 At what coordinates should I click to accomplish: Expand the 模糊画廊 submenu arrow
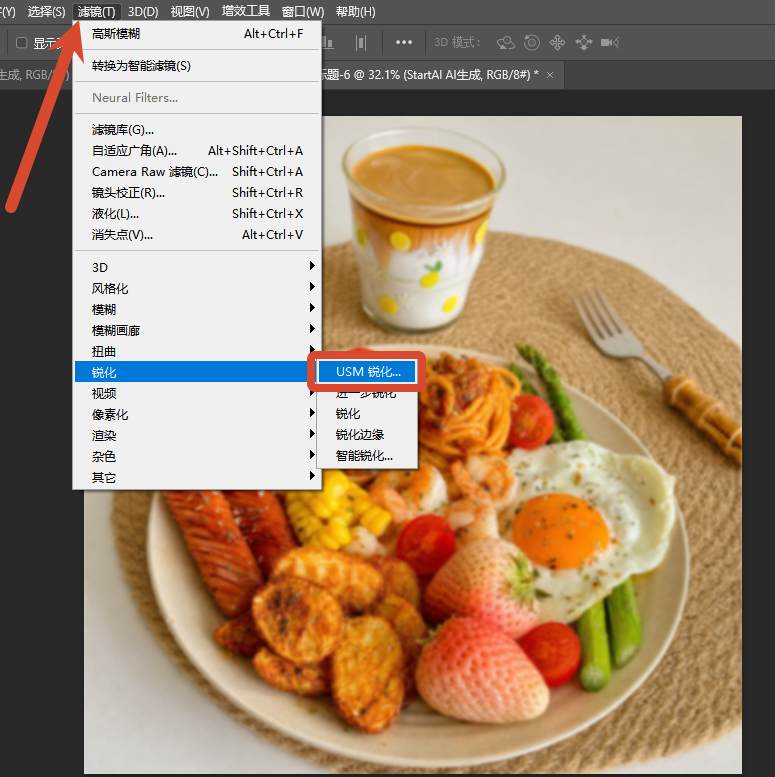click(x=312, y=329)
